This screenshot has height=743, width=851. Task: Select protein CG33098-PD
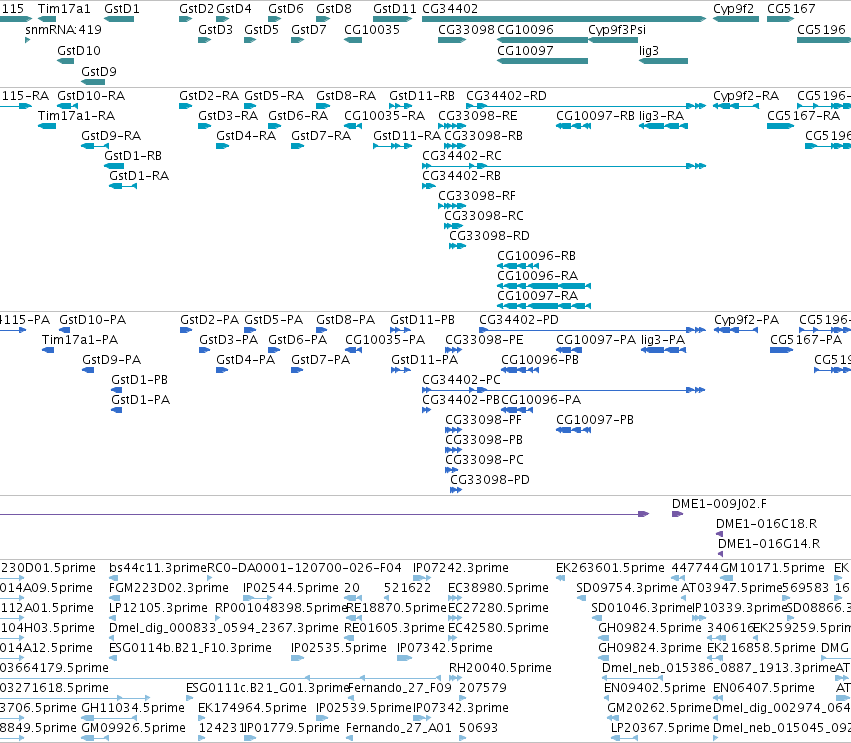(x=490, y=480)
